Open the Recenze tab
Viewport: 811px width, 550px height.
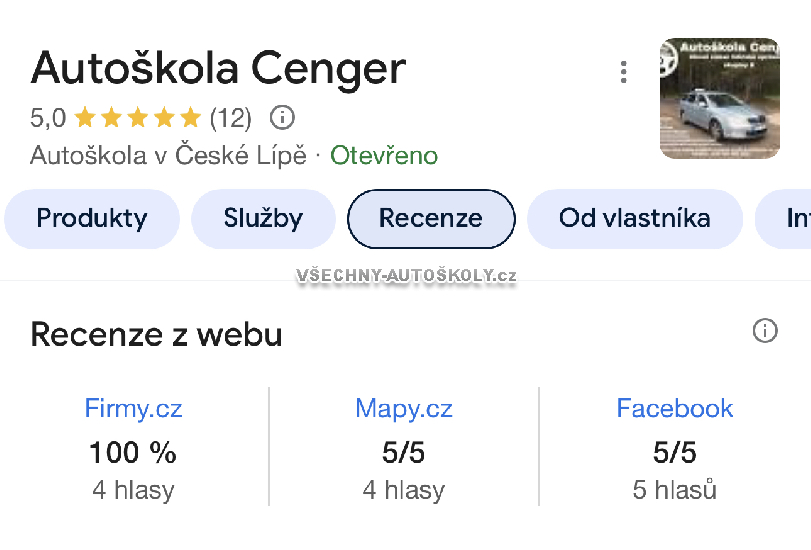click(x=431, y=218)
